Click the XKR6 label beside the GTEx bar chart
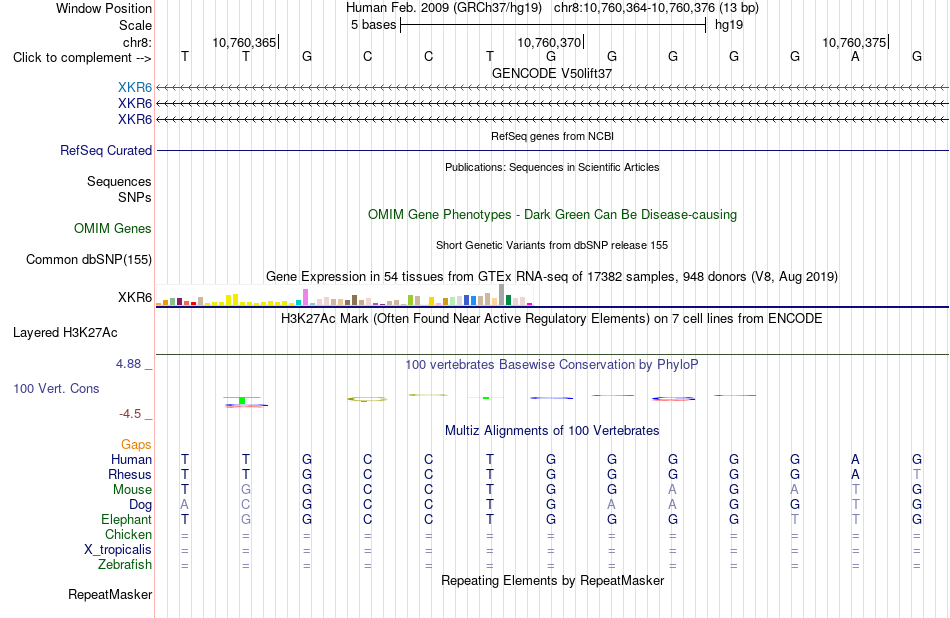 coord(135,297)
